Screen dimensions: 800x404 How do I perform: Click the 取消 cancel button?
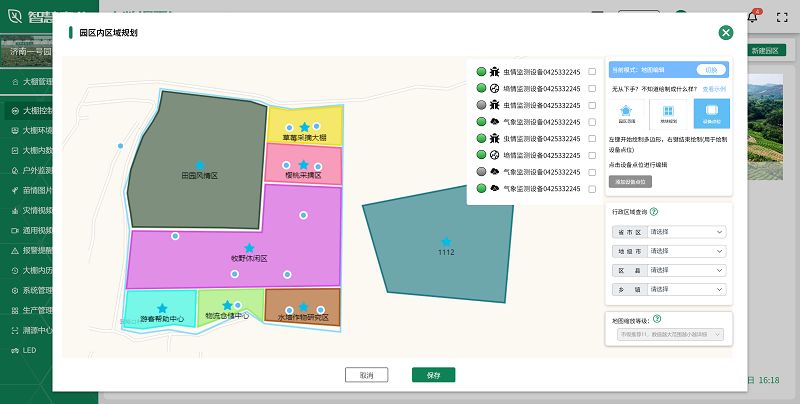pyautogui.click(x=366, y=375)
